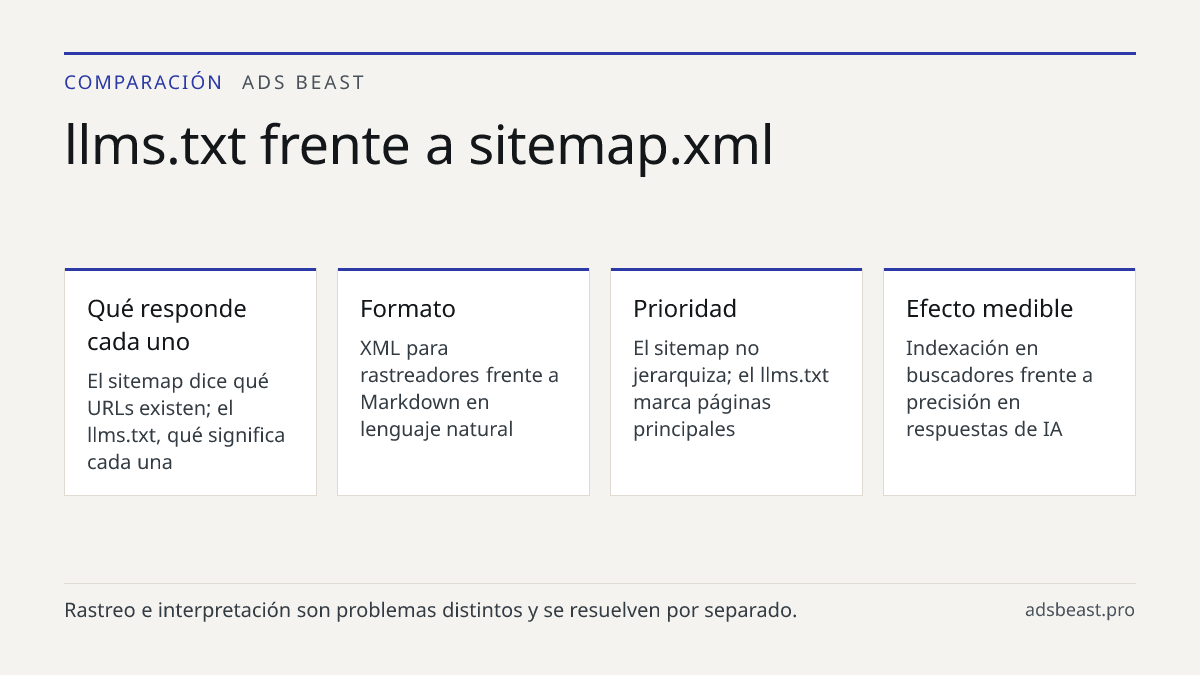The width and height of the screenshot is (1200, 675).
Task: Click the 'El sitemap no jerarquiza' description
Action: pos(731,389)
